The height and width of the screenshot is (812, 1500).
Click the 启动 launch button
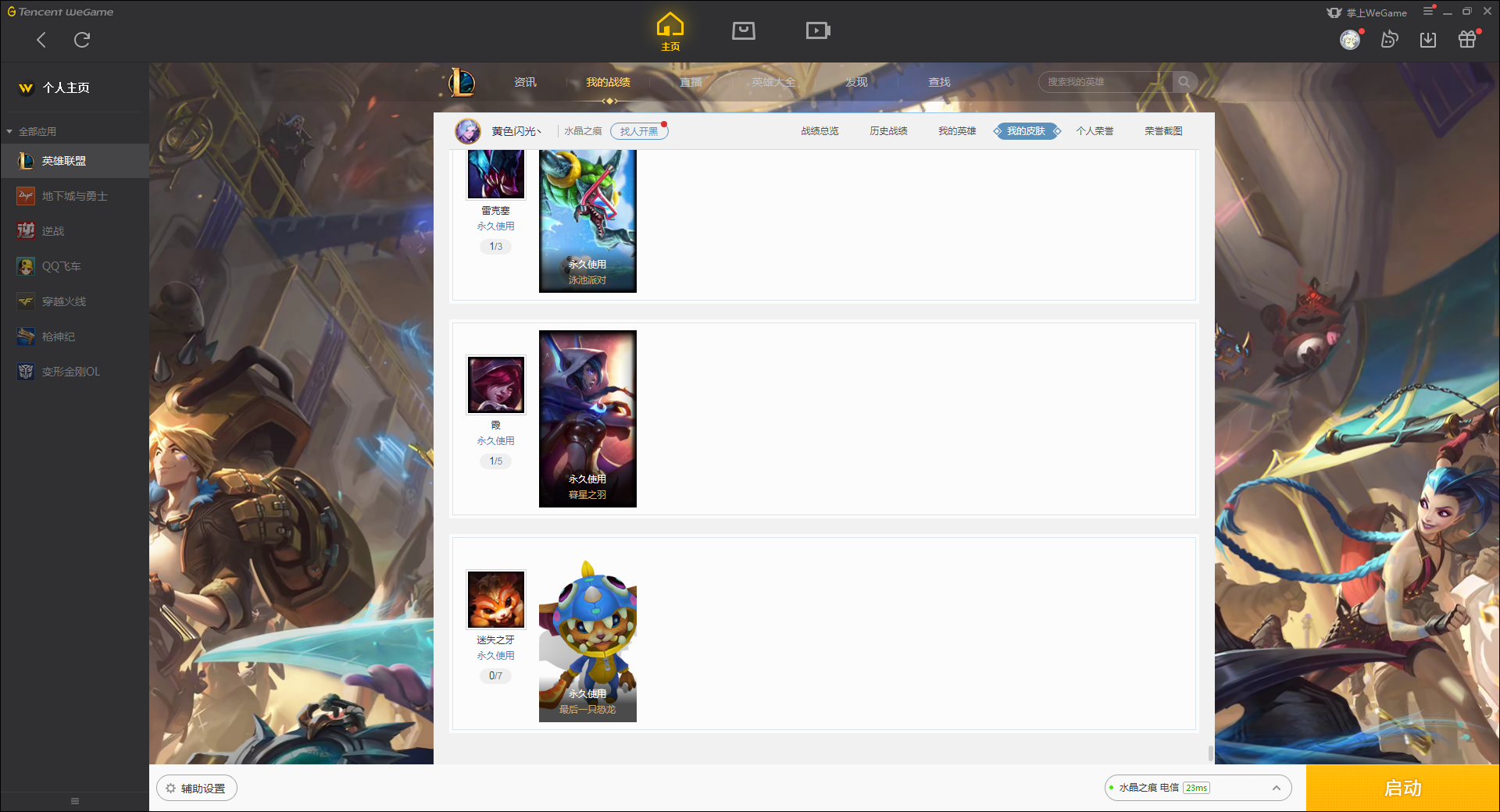point(1402,788)
